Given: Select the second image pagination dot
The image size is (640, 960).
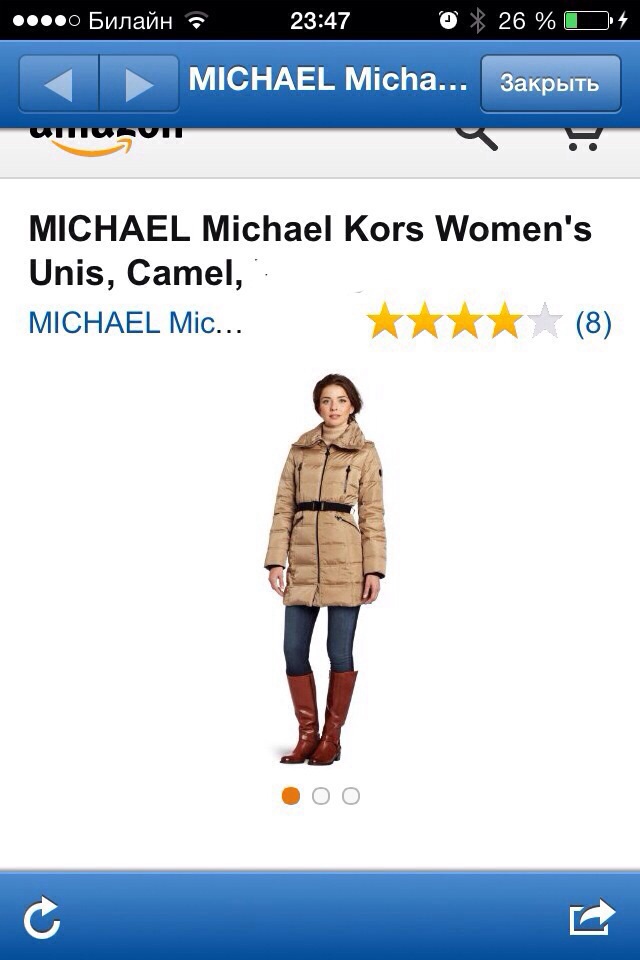Looking at the screenshot, I should point(321,796).
